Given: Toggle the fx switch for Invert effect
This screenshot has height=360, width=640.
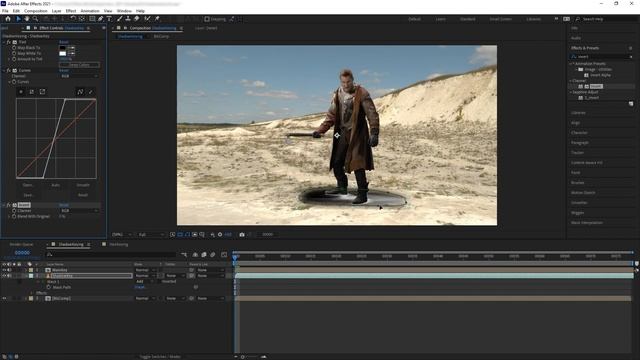Looking at the screenshot, I should tap(9, 205).
